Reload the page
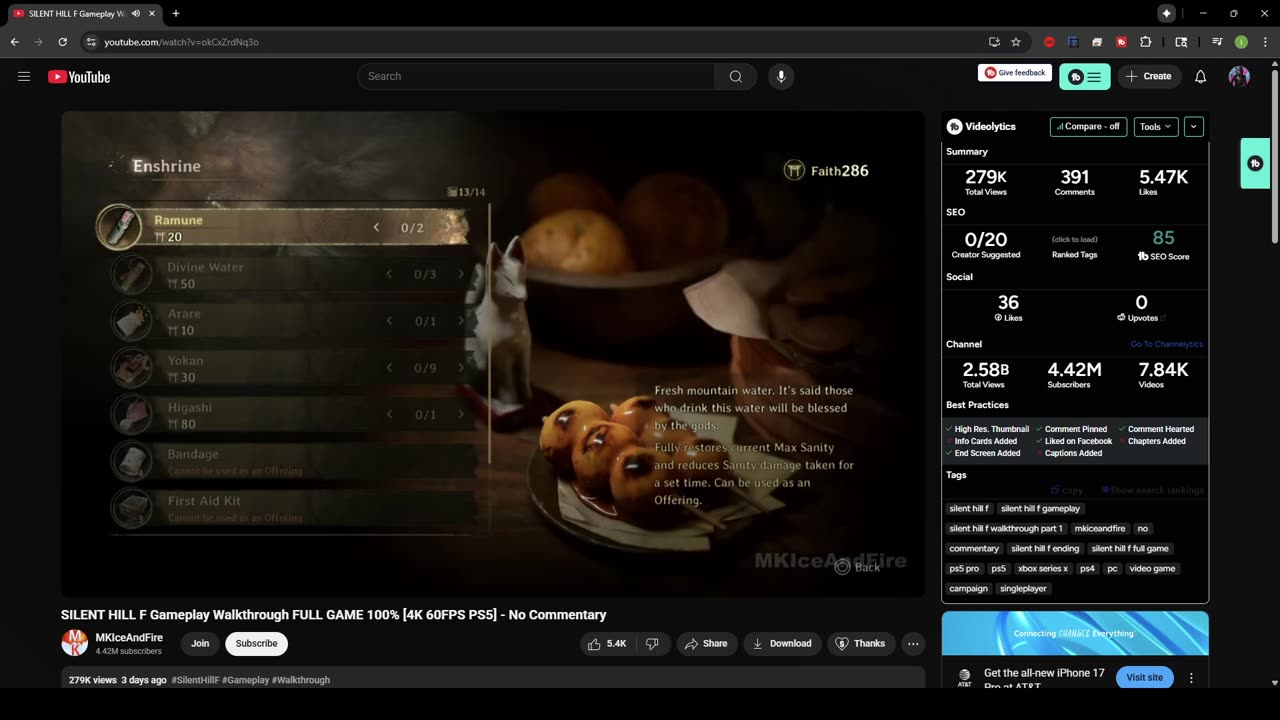Image resolution: width=1280 pixels, height=720 pixels. 62,42
